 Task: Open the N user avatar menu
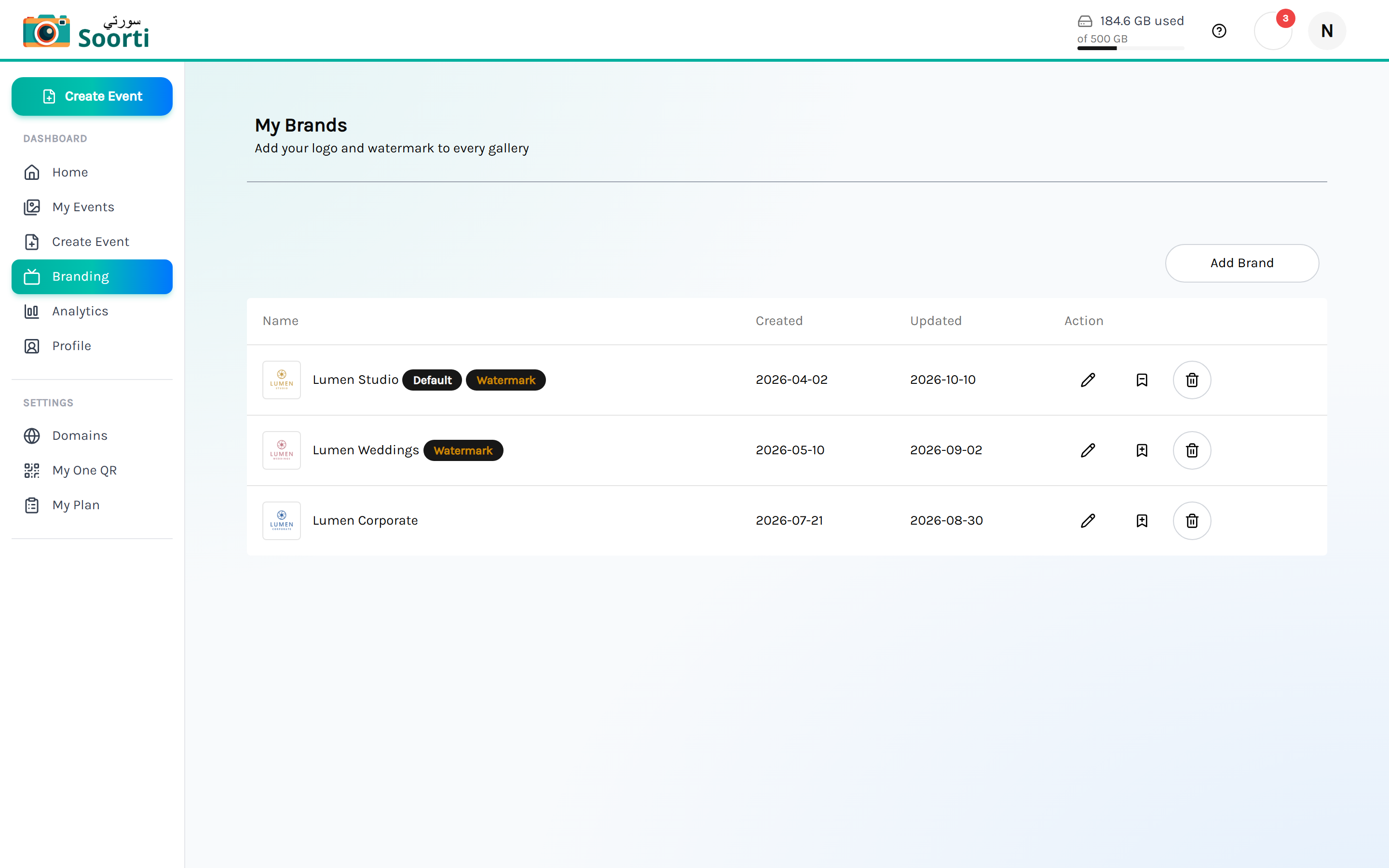pyautogui.click(x=1327, y=31)
